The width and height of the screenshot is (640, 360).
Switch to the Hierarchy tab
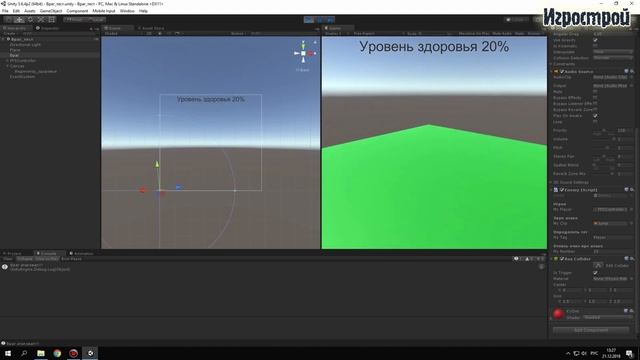click(x=16, y=28)
